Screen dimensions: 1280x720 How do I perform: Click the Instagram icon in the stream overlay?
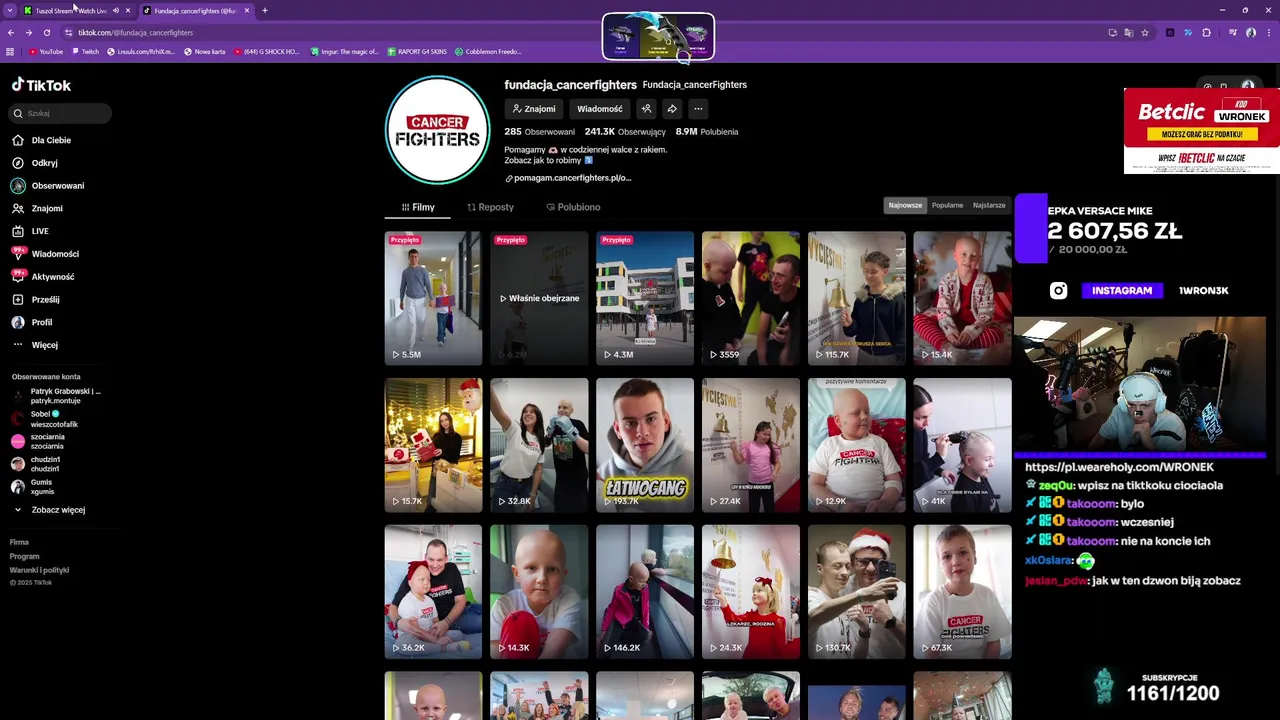[1058, 290]
